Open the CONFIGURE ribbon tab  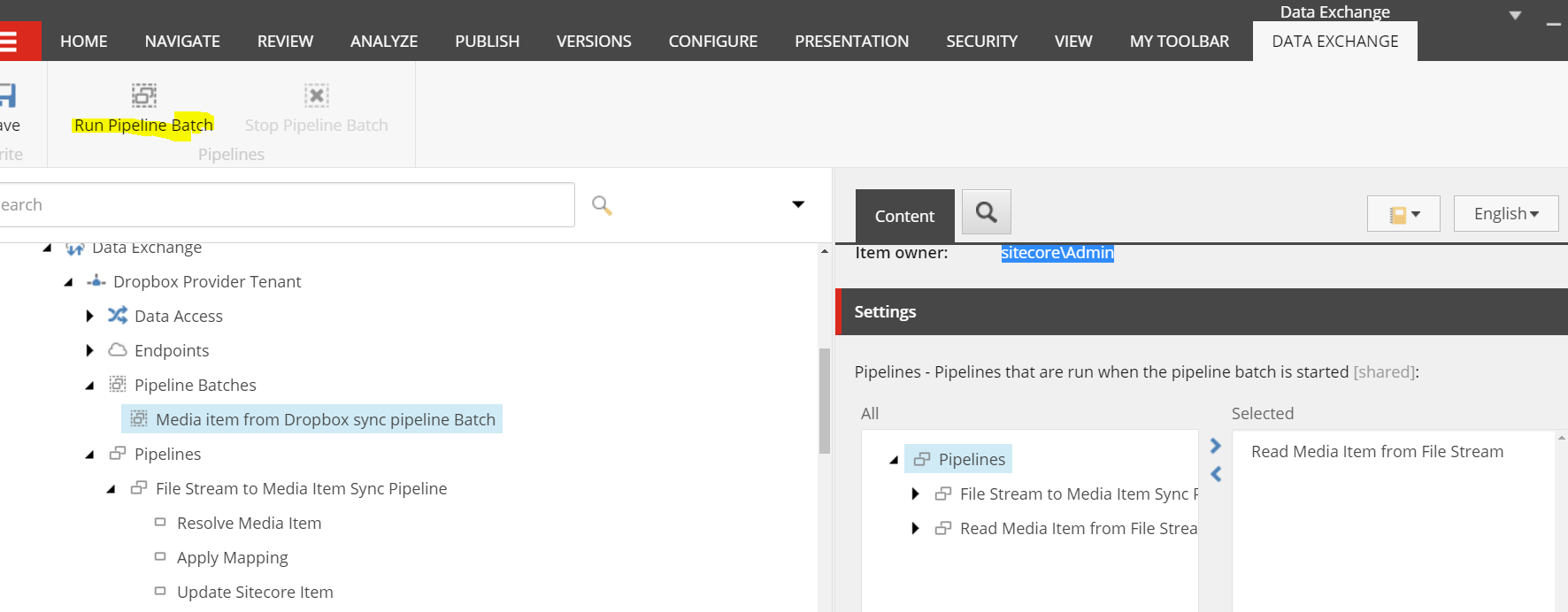point(713,42)
